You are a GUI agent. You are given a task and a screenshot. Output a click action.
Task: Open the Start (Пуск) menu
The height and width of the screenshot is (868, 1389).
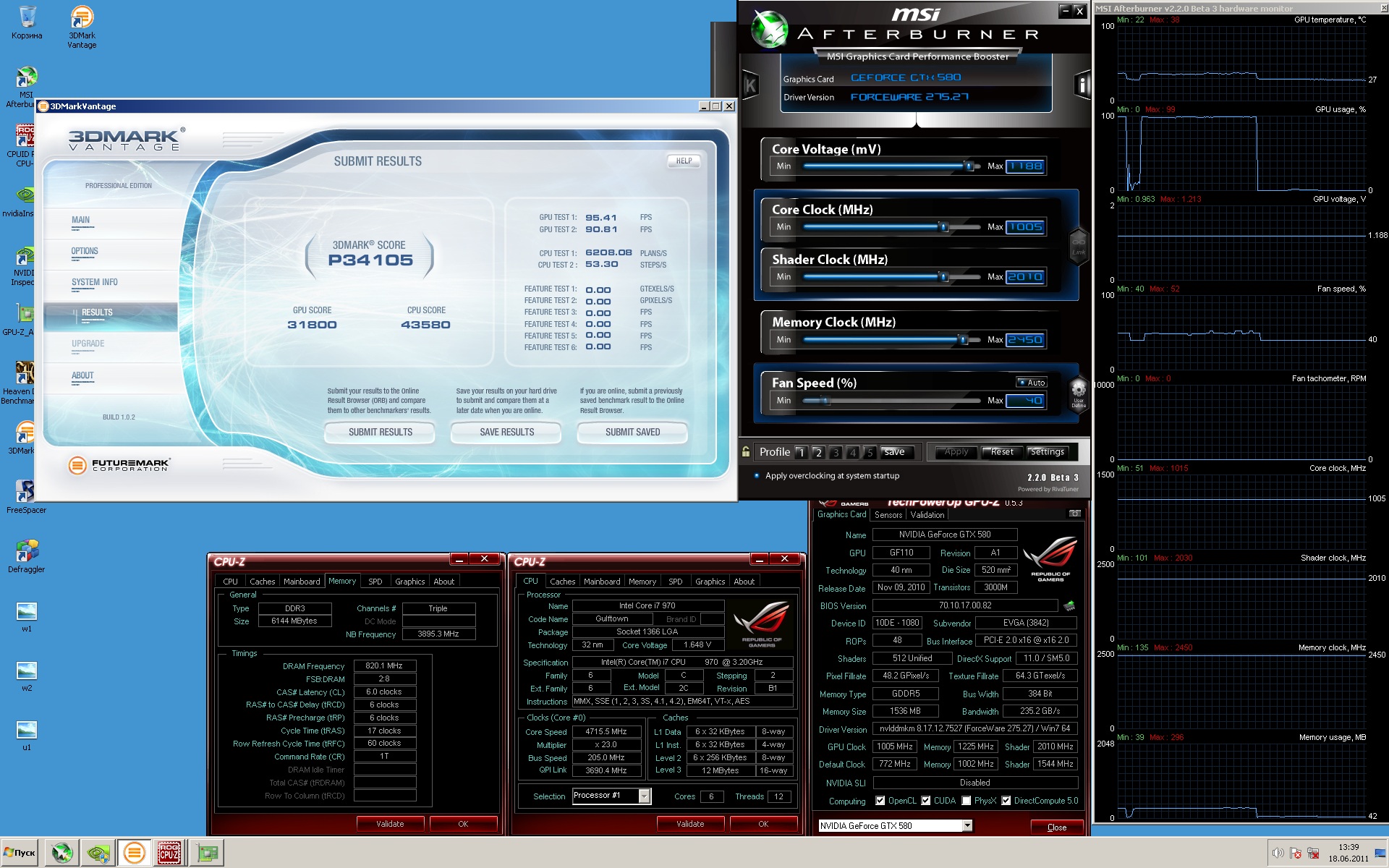20,853
